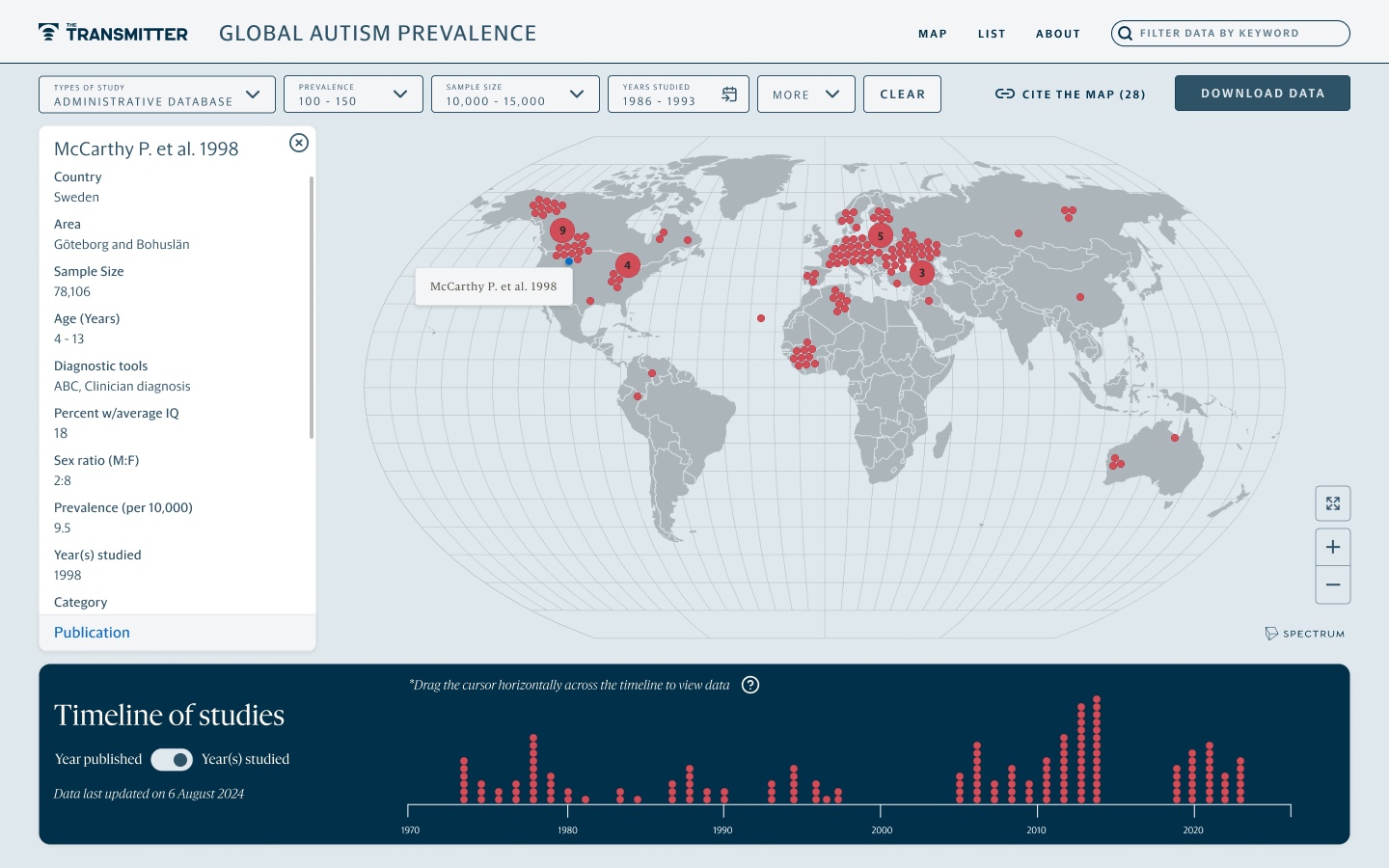Click the fullscreen map expand icon
This screenshot has height=868, width=1389.
1333,503
